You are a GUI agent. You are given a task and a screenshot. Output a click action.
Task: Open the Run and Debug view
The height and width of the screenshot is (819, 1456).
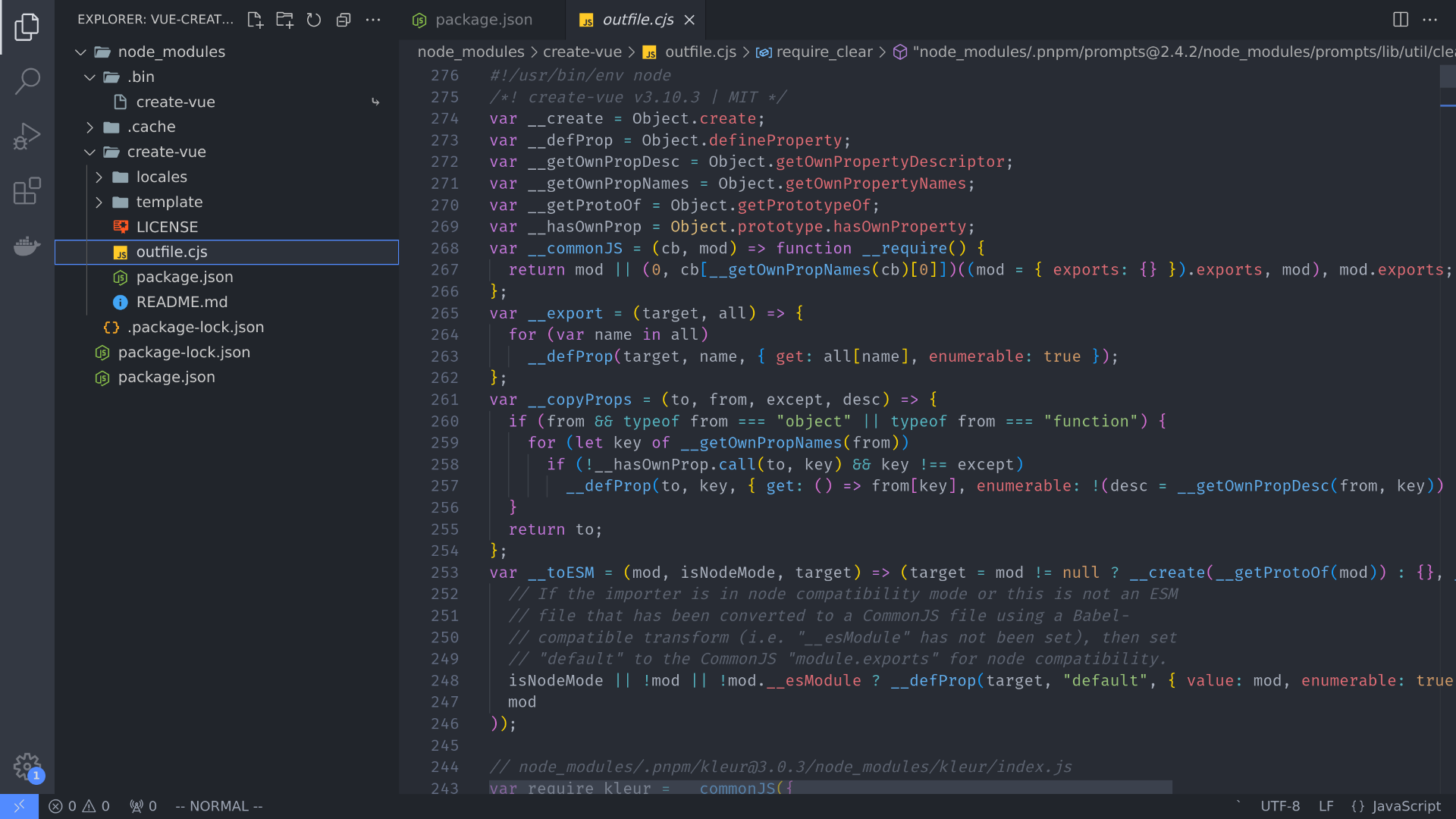tap(27, 136)
